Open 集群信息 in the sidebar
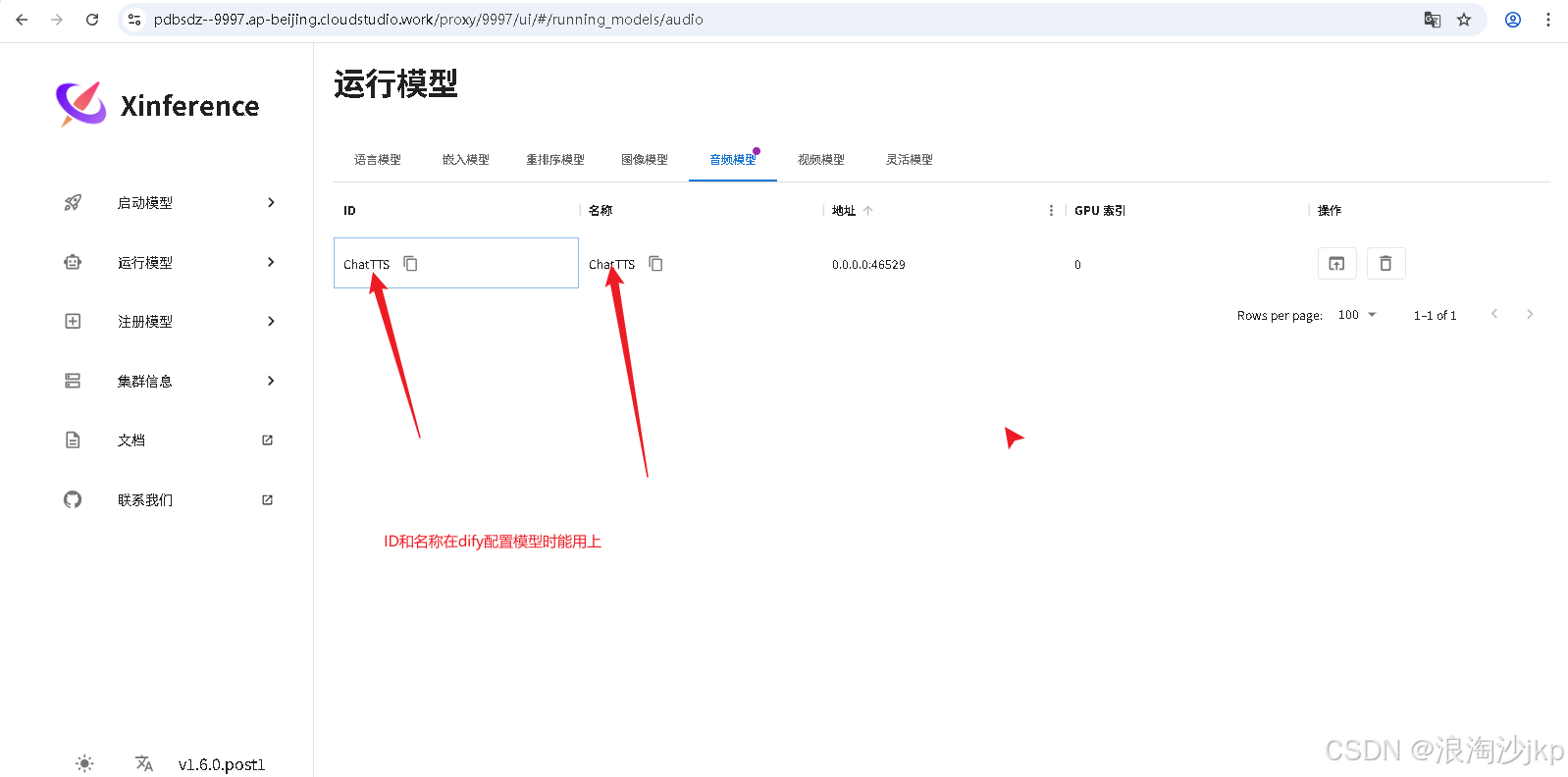Image resolution: width=1568 pixels, height=777 pixels. (x=145, y=381)
